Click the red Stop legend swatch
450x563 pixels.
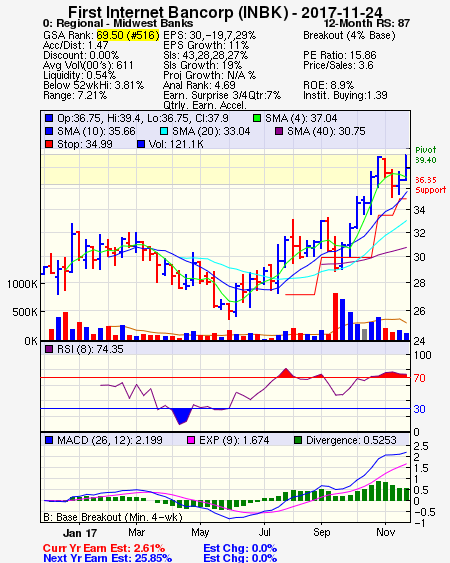point(49,144)
